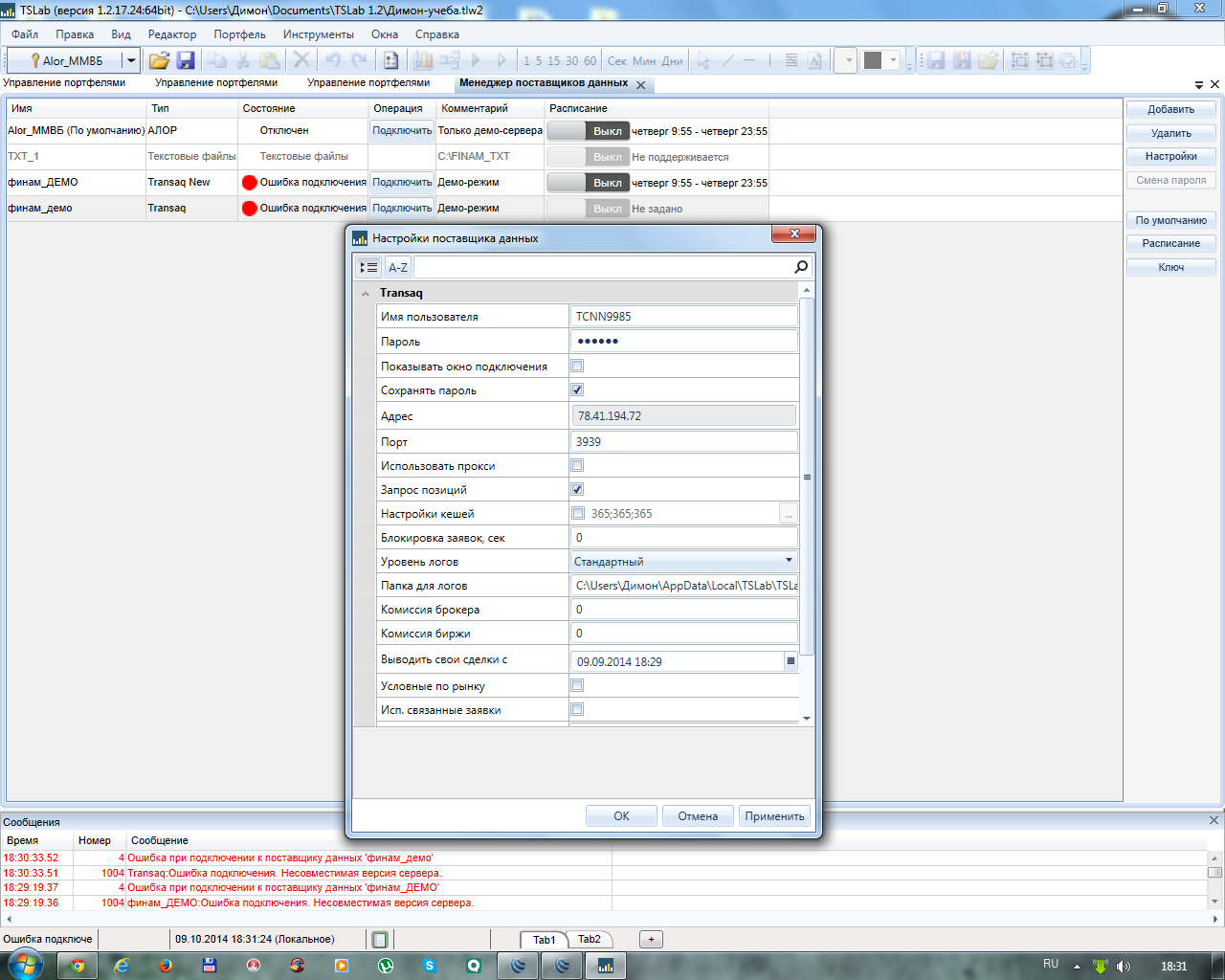Switch to categorized property view icon
1225x980 pixels.
pos(368,267)
